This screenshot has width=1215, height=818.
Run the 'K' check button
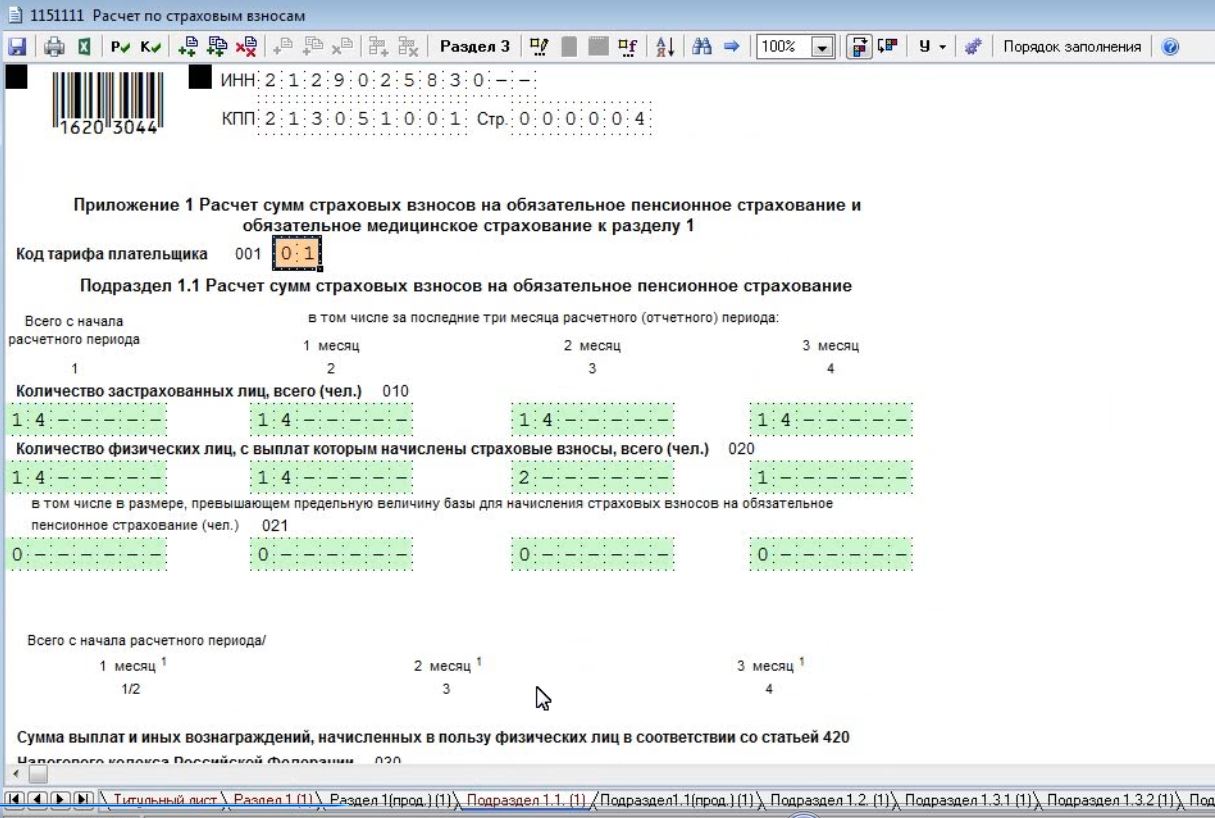[x=151, y=47]
